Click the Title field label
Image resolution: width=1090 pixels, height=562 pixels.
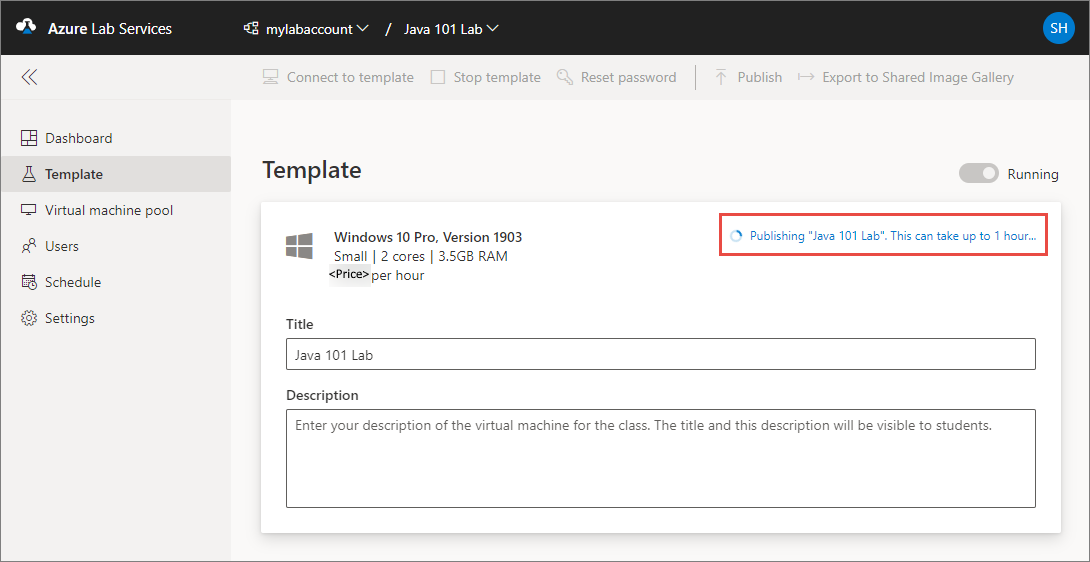point(300,324)
